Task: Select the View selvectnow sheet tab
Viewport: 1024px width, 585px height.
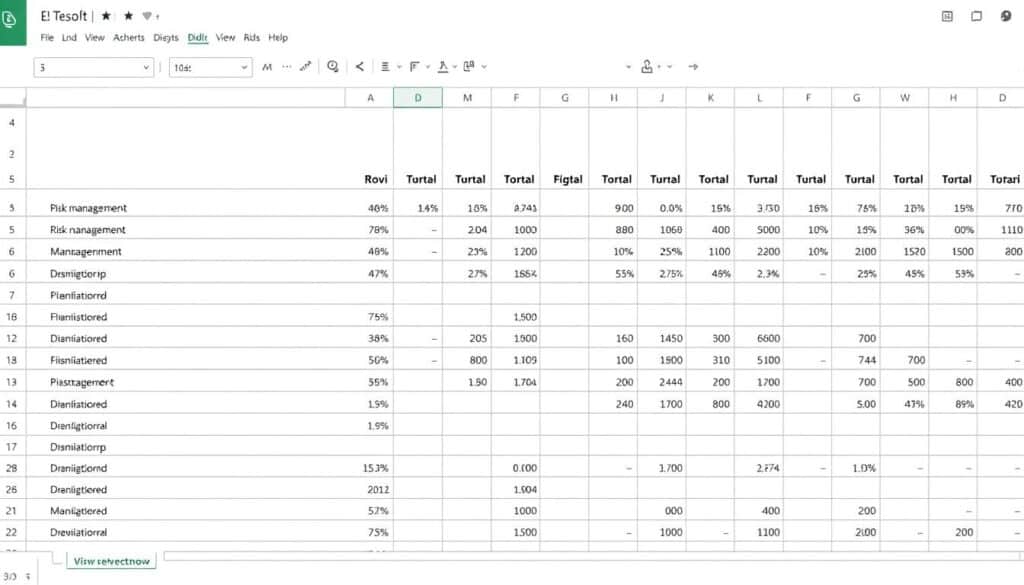Action: point(111,561)
